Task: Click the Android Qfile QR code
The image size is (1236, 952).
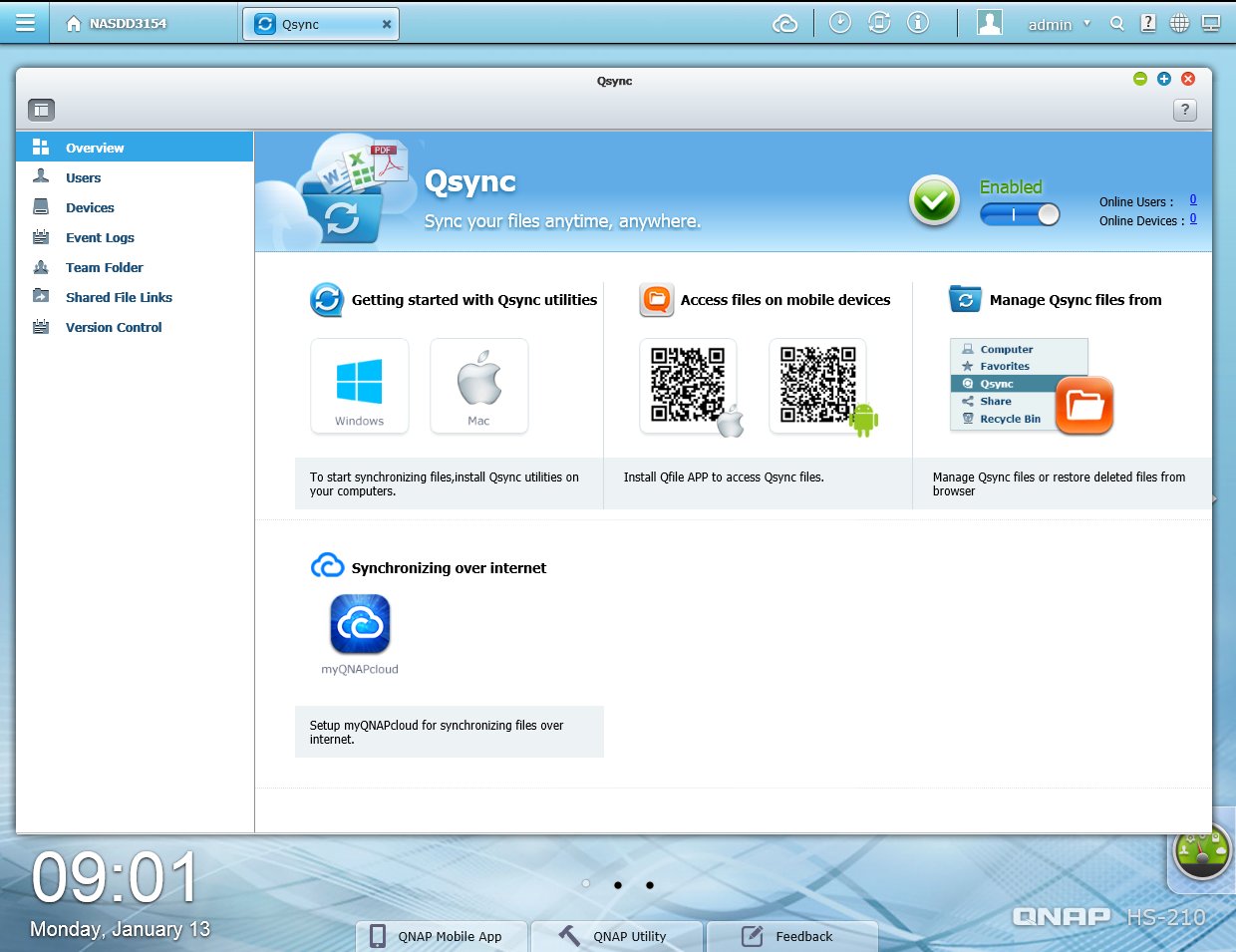Action: tap(818, 386)
